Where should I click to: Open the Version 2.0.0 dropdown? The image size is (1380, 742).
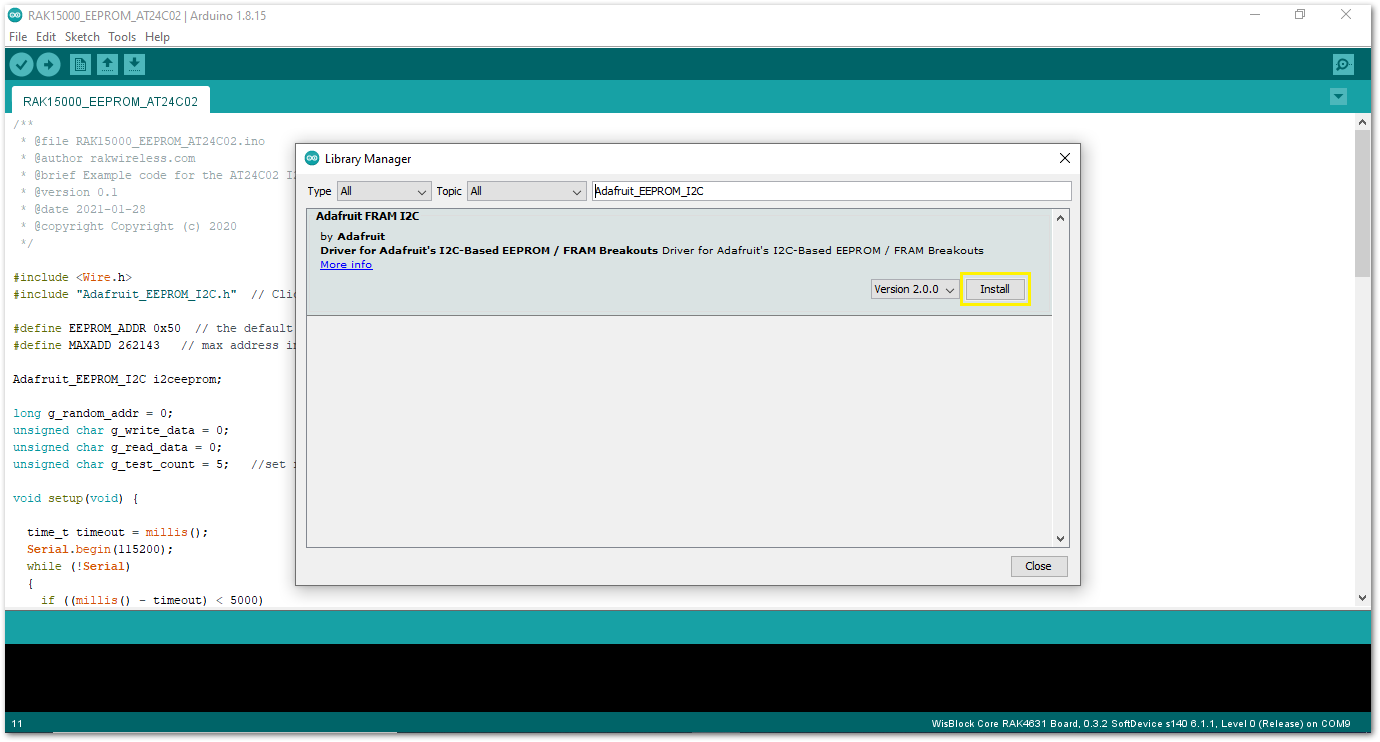tap(915, 289)
